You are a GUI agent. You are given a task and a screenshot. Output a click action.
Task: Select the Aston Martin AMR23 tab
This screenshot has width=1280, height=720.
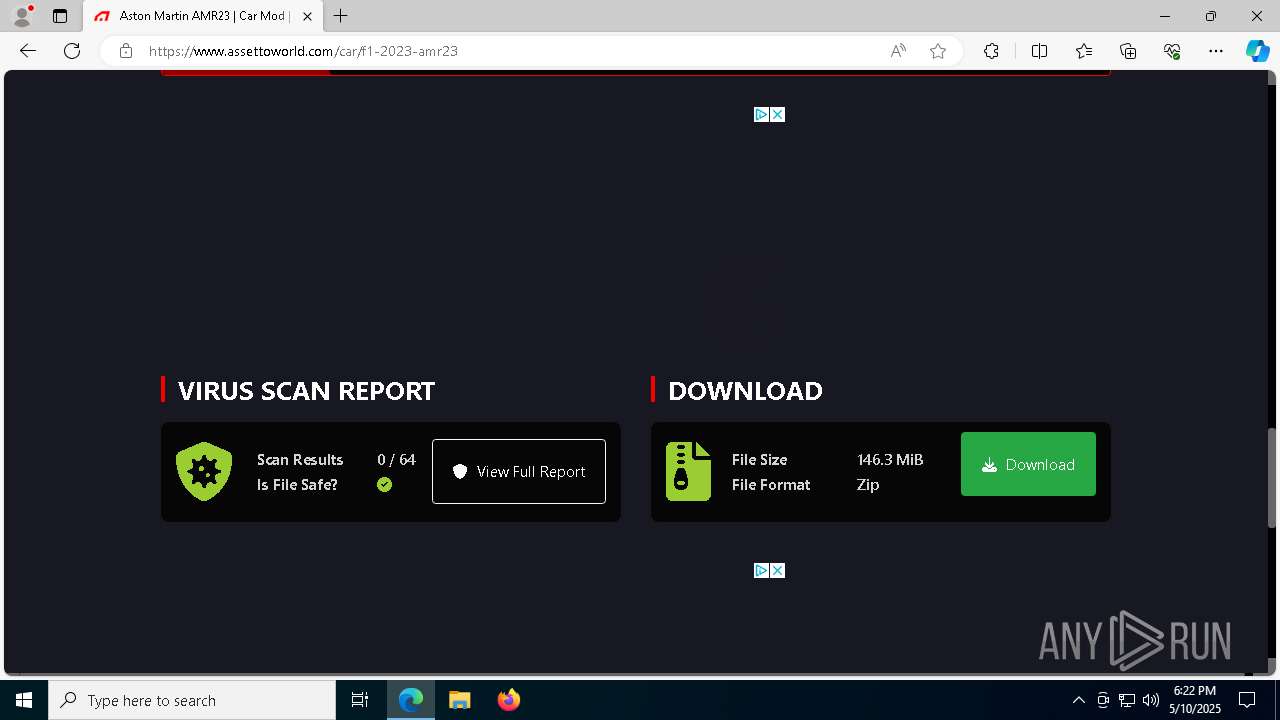pos(203,16)
